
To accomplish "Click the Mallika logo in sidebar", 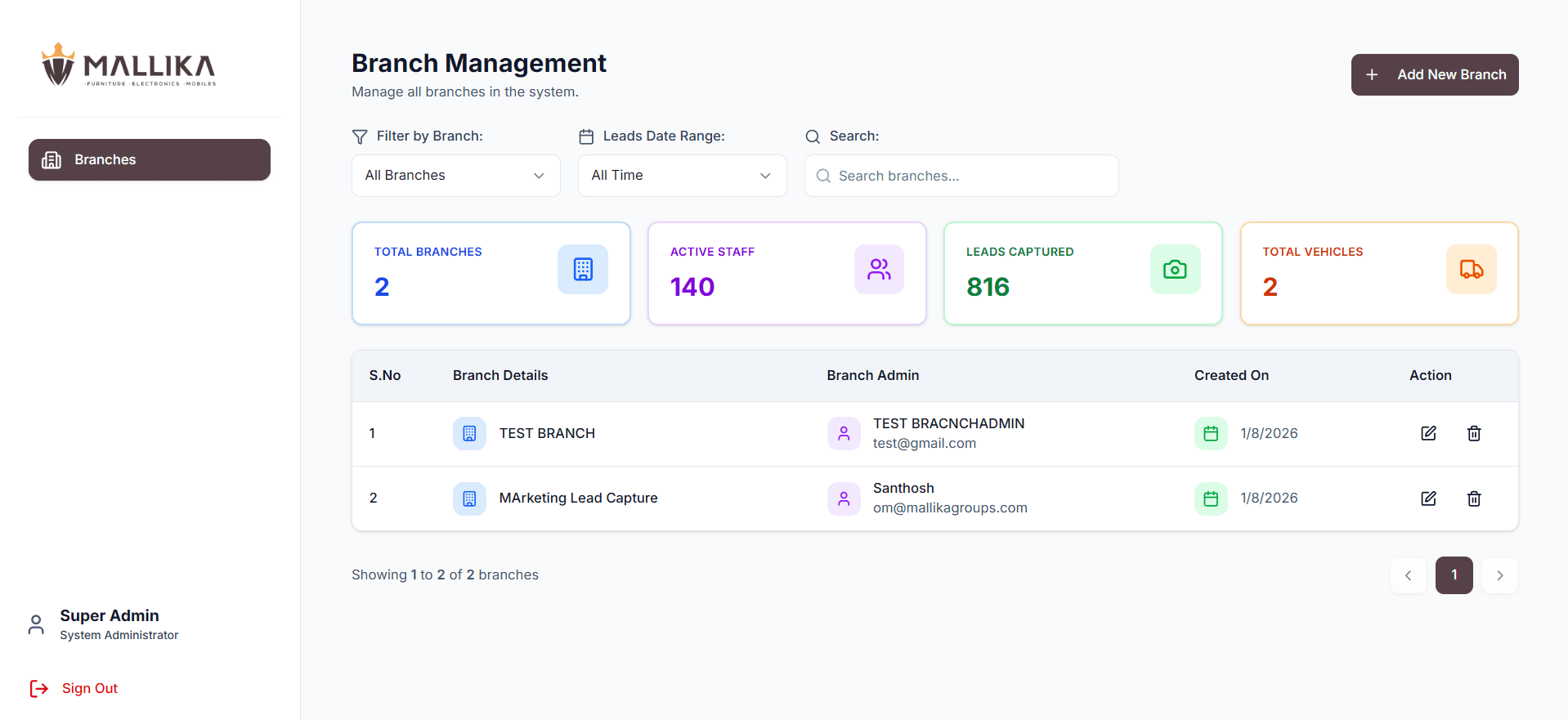I will point(129,65).
